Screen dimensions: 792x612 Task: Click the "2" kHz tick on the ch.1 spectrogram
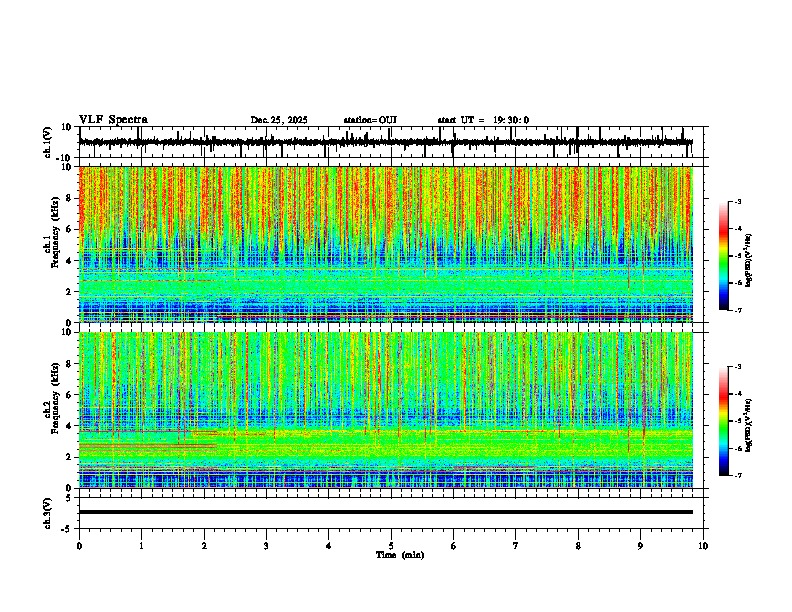point(69,291)
